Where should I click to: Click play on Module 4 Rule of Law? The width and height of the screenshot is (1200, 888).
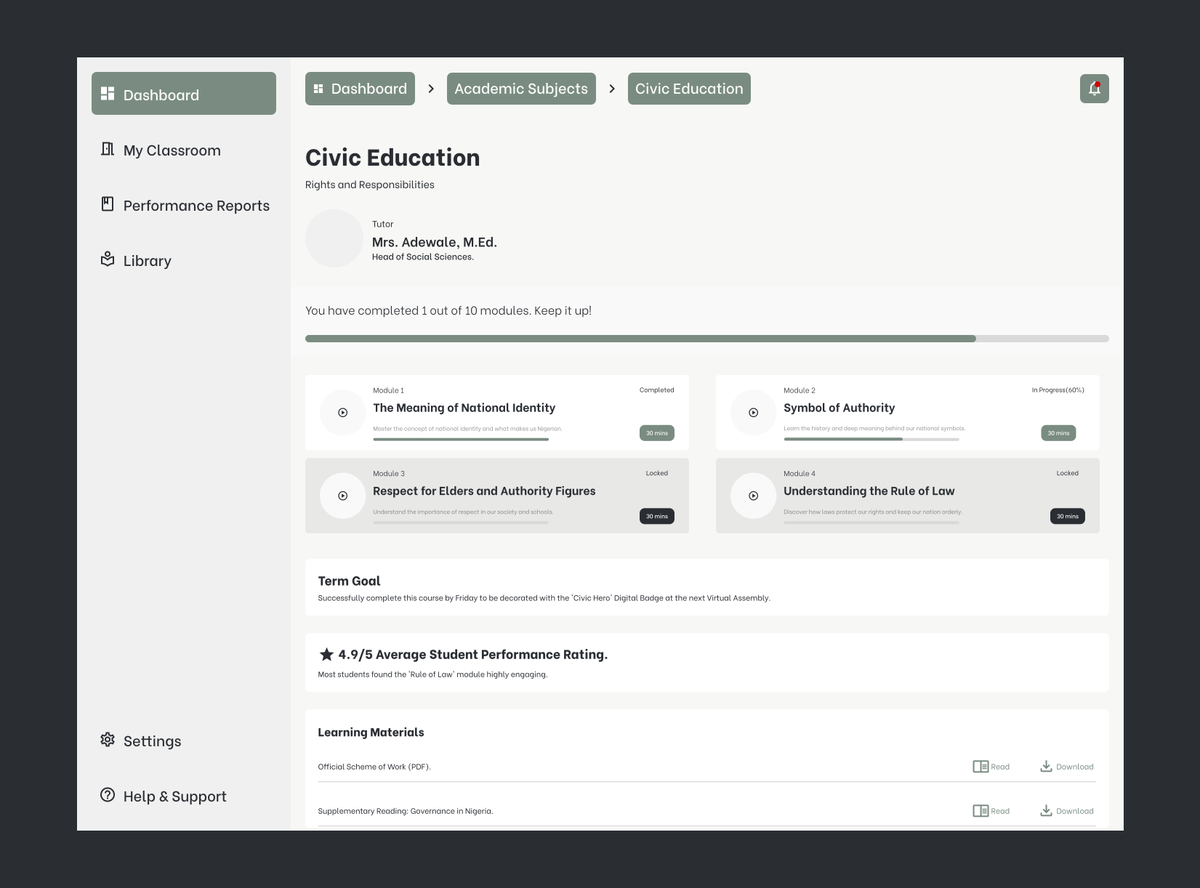(754, 495)
